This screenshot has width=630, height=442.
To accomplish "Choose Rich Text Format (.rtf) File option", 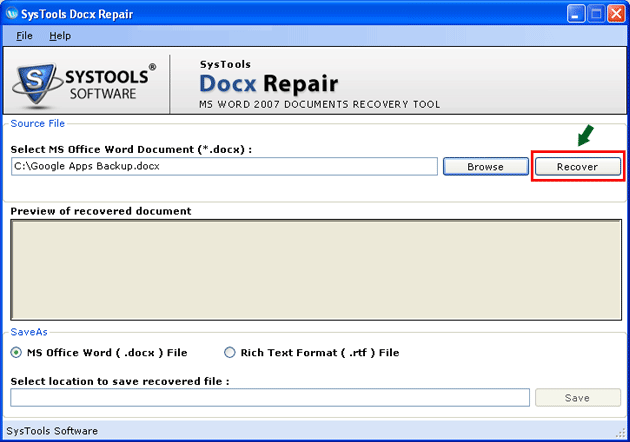I will (230, 352).
